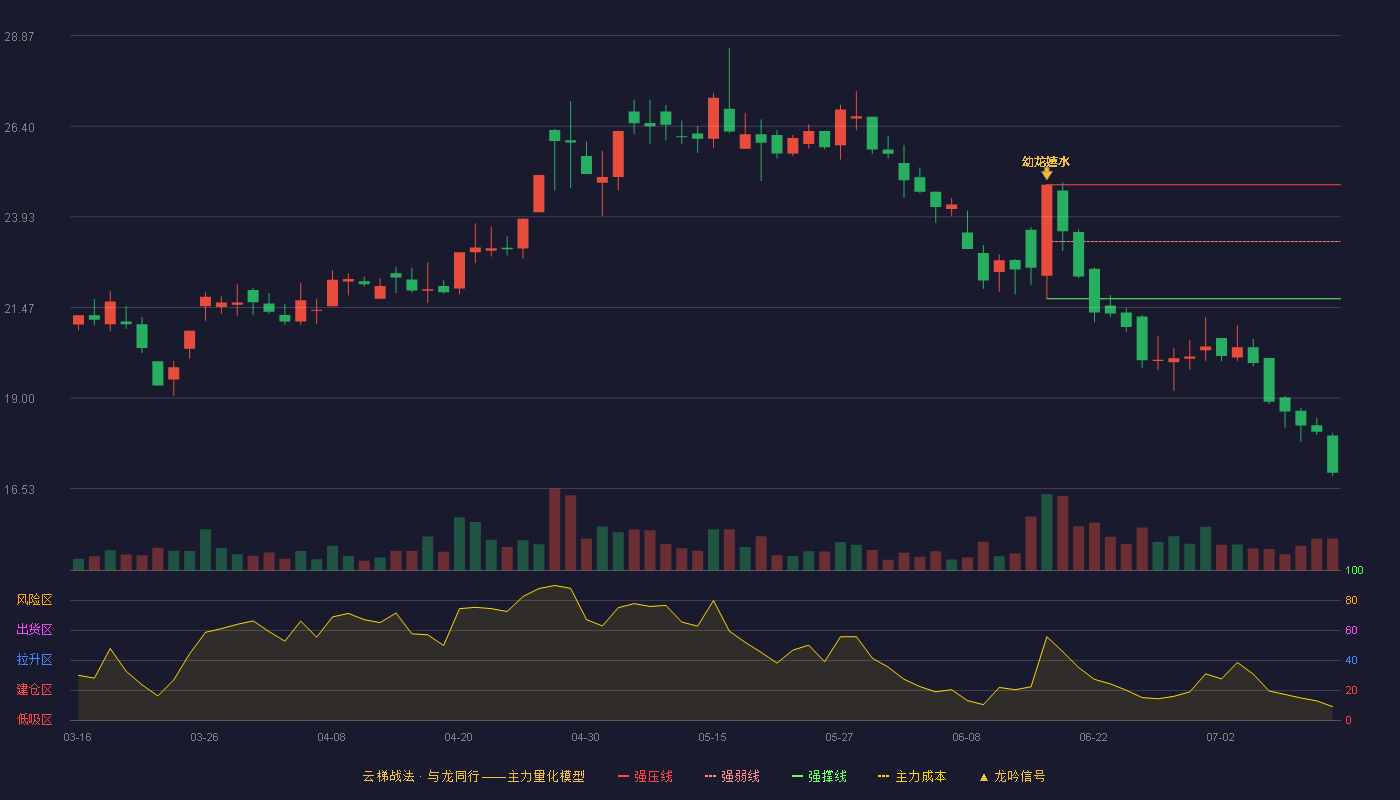Viewport: 1400px width, 800px height.
Task: Click the 龙吟信号 triangle legend icon
Action: pyautogui.click(x=983, y=777)
